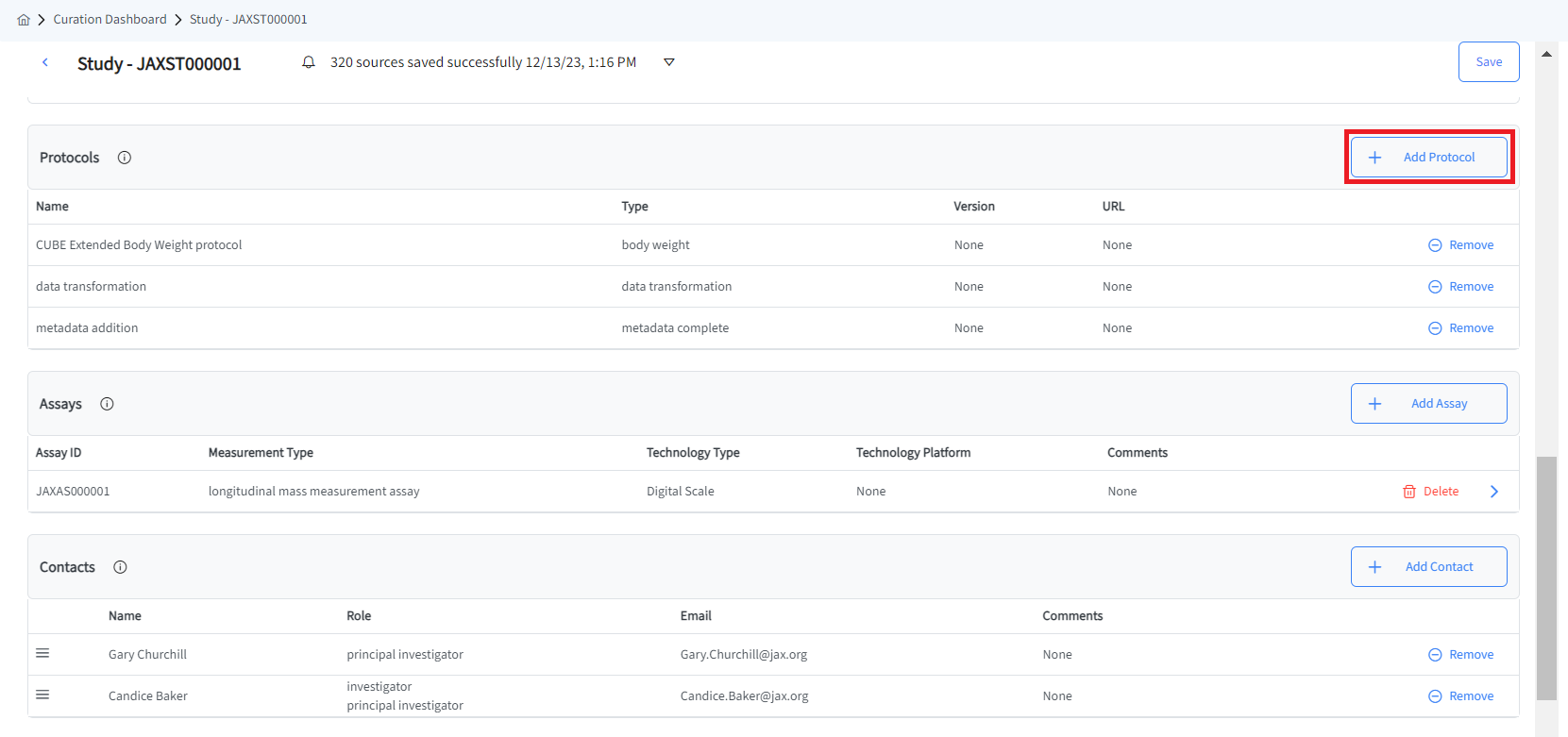Viewport: 1568px width, 737px height.
Task: Click the home icon in breadcrumb
Action: tap(24, 20)
